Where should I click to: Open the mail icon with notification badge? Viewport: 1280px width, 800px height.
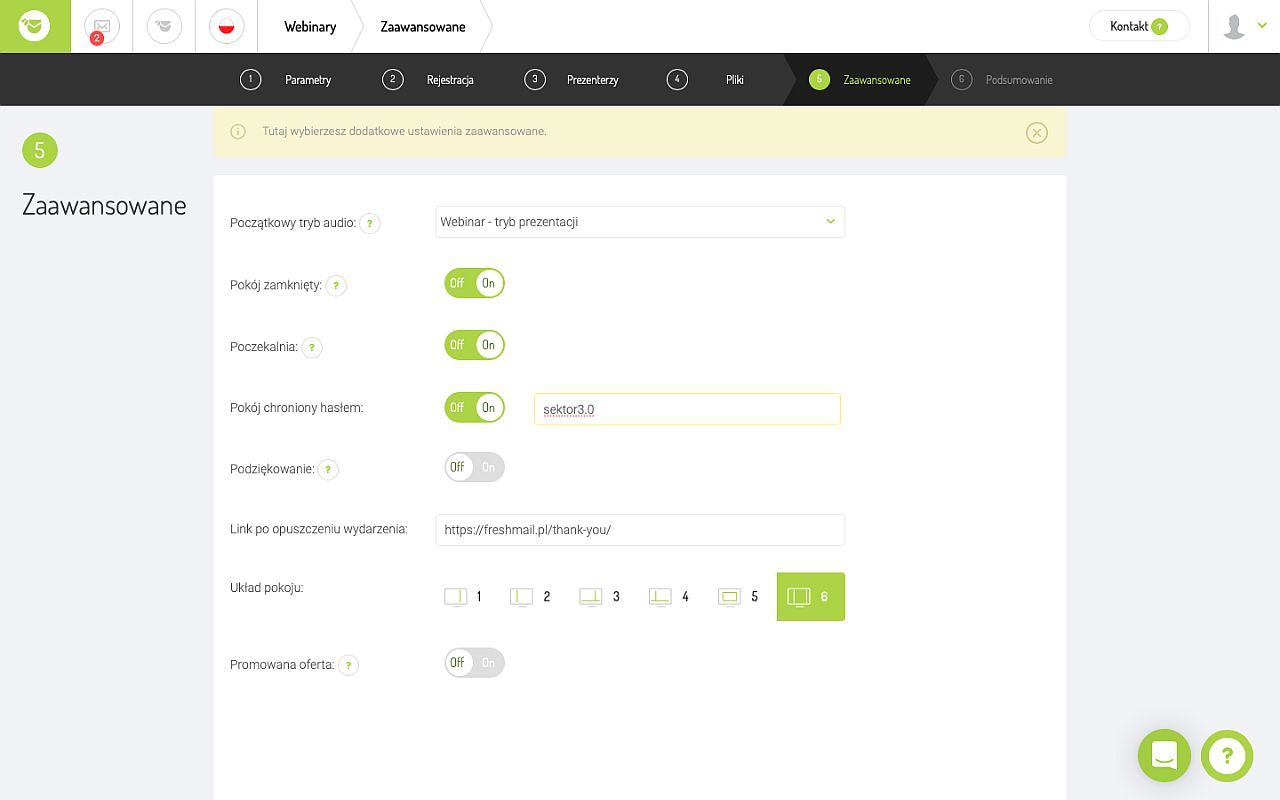point(101,26)
